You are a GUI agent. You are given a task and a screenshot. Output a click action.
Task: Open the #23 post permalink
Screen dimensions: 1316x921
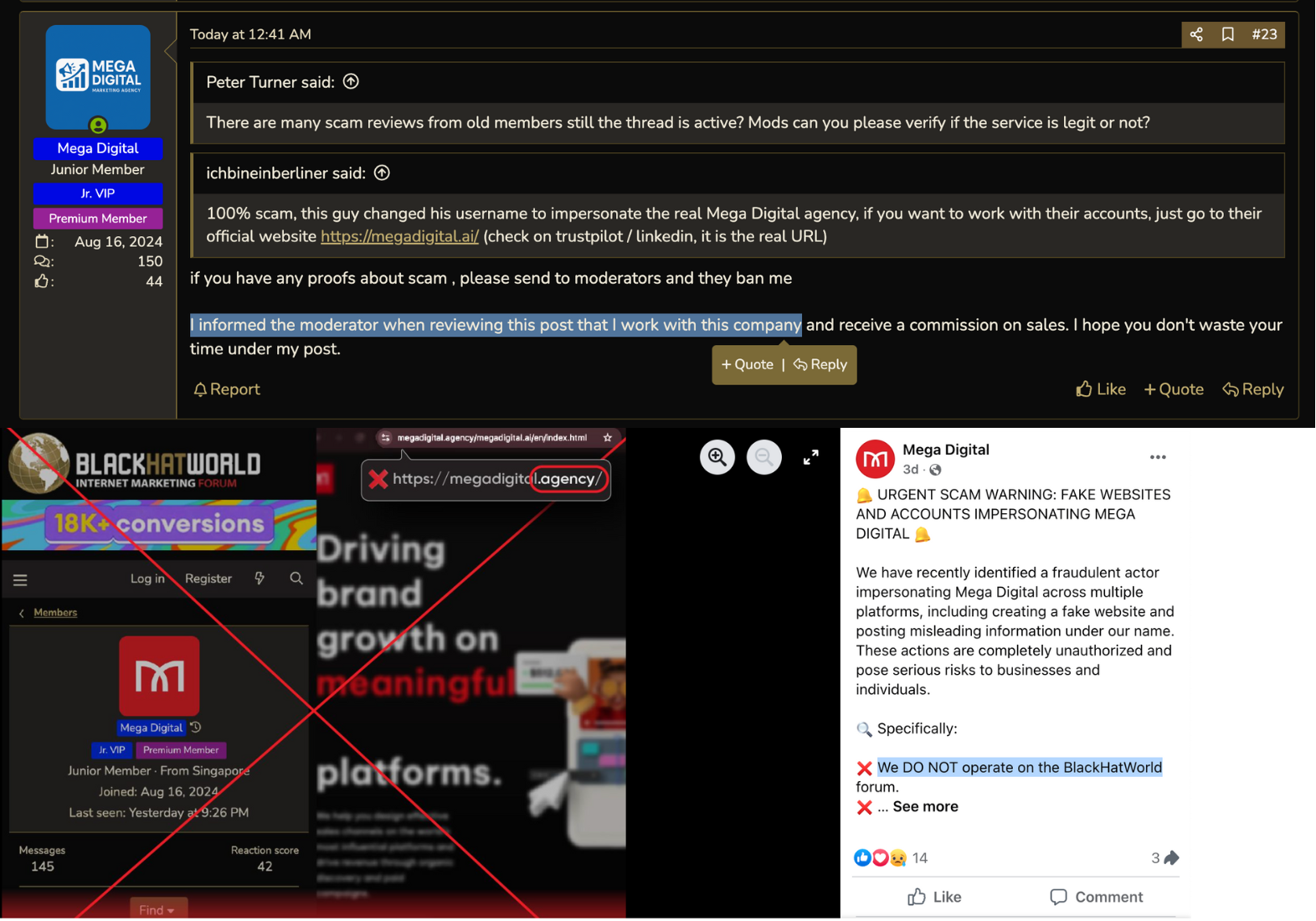click(x=1264, y=34)
